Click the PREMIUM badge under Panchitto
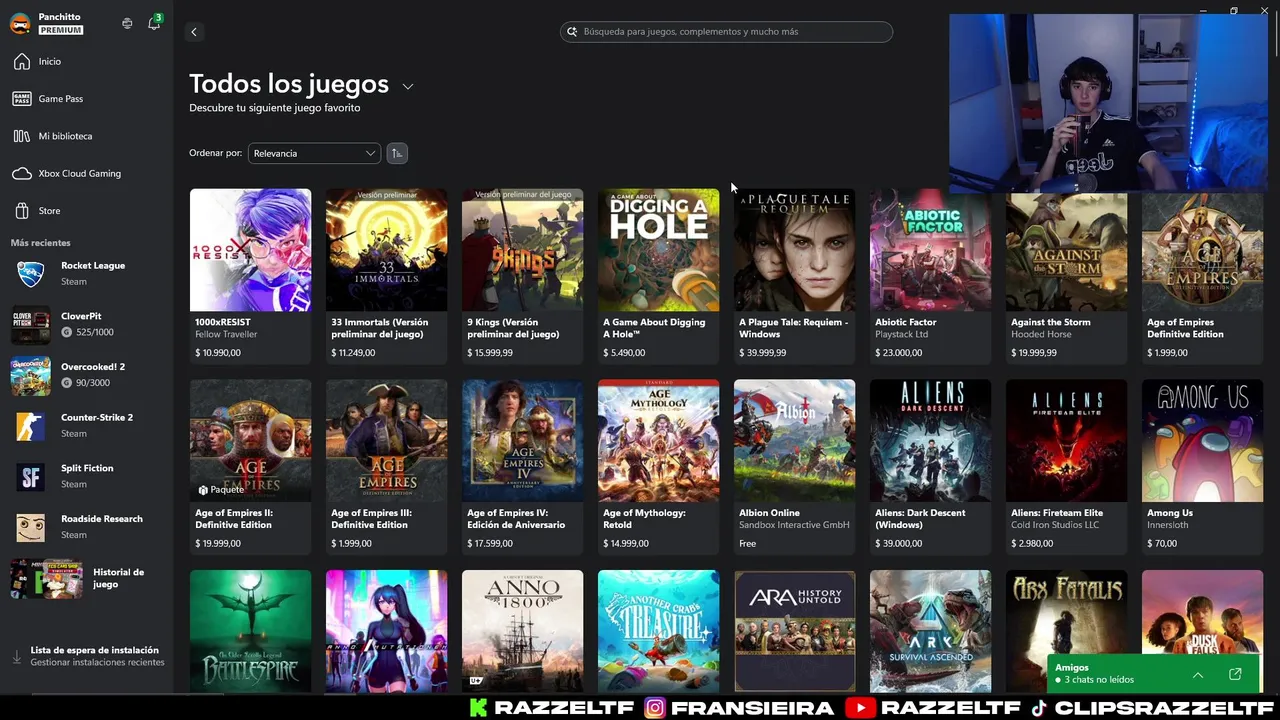1280x720 pixels. (x=60, y=30)
